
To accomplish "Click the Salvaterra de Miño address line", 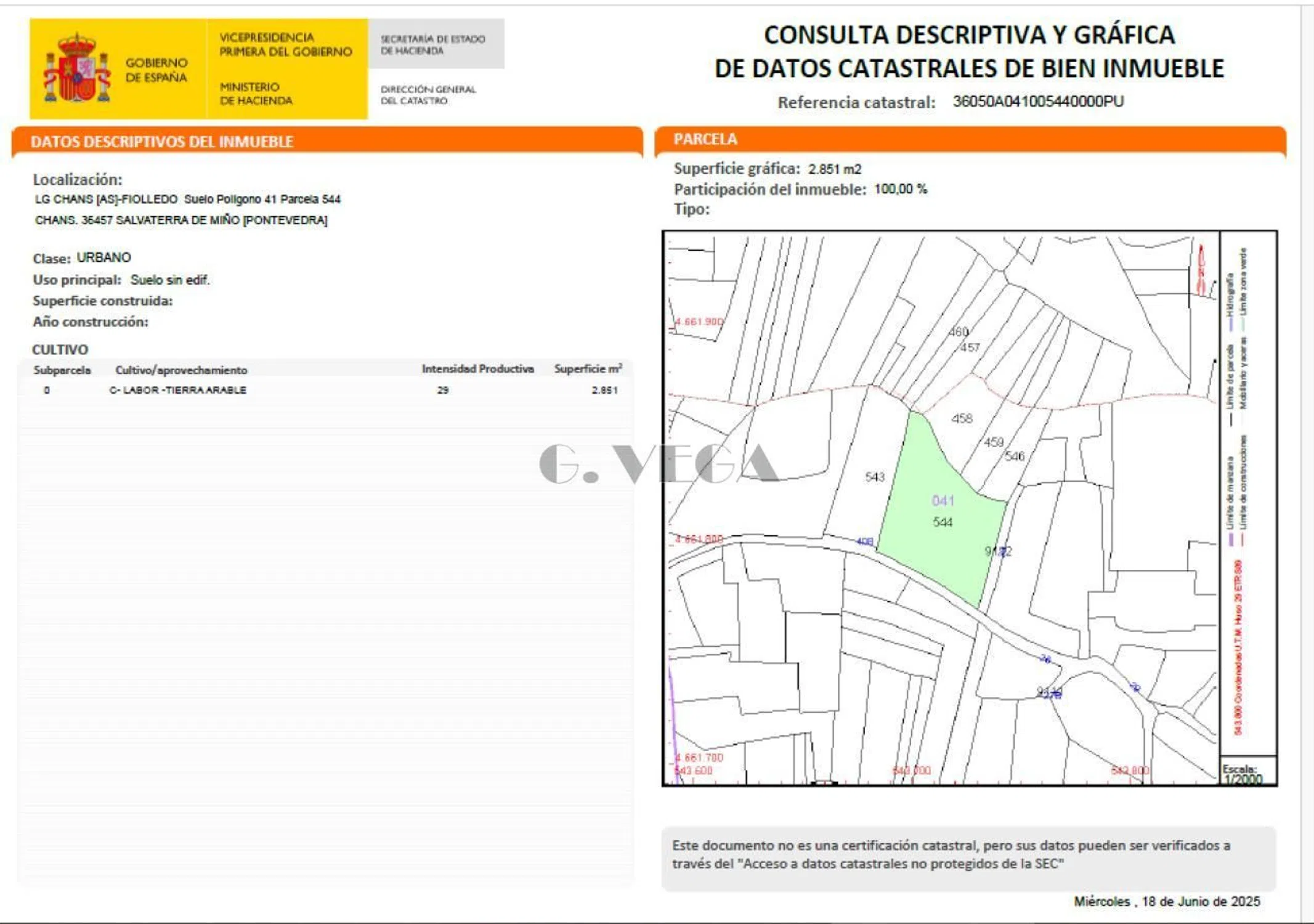I will pyautogui.click(x=181, y=220).
